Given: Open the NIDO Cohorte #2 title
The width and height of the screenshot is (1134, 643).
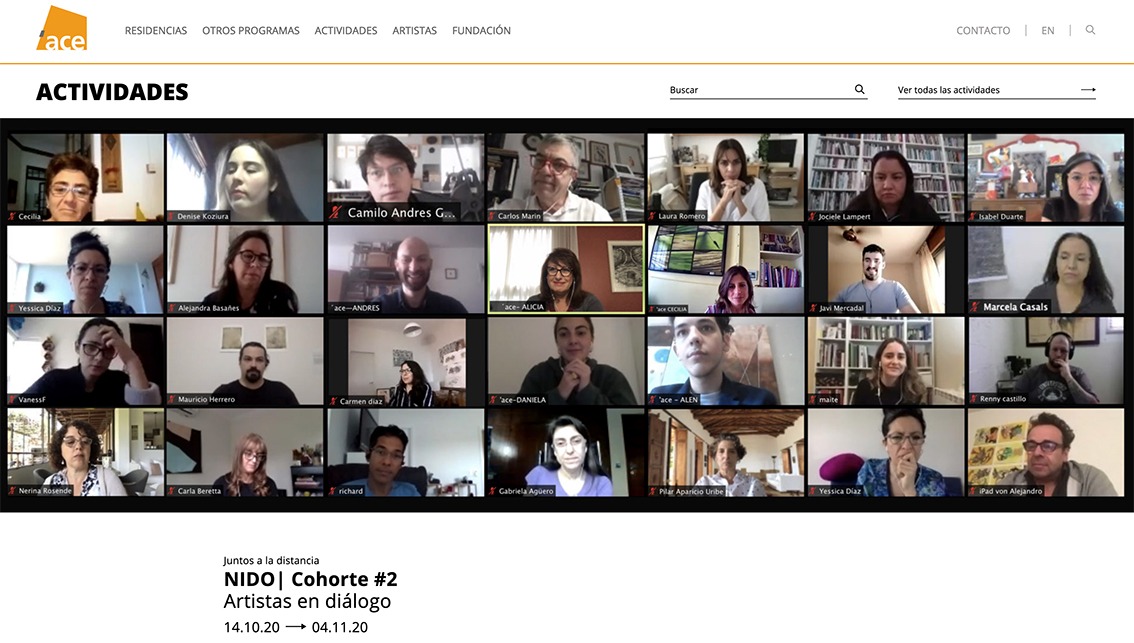Looking at the screenshot, I should 310,580.
